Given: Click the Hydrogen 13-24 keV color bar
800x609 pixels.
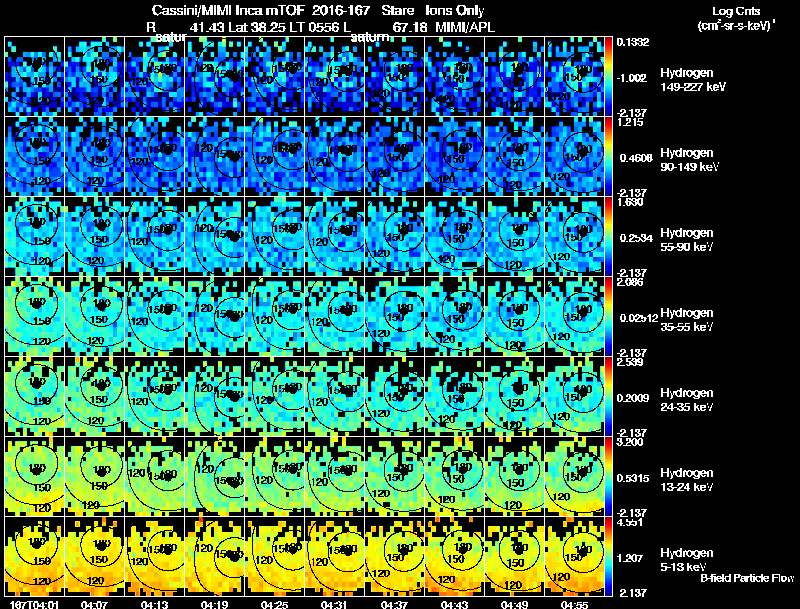Looking at the screenshot, I should coord(608,477).
